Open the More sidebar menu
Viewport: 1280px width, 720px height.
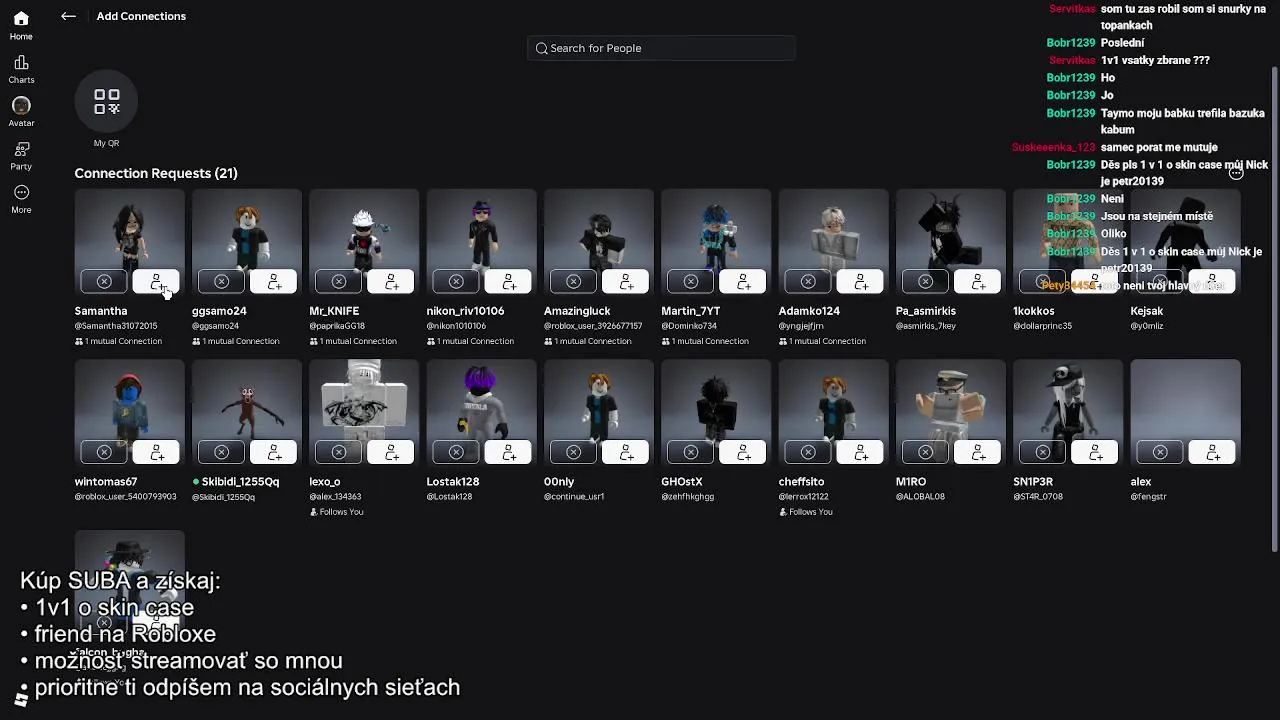[x=21, y=199]
